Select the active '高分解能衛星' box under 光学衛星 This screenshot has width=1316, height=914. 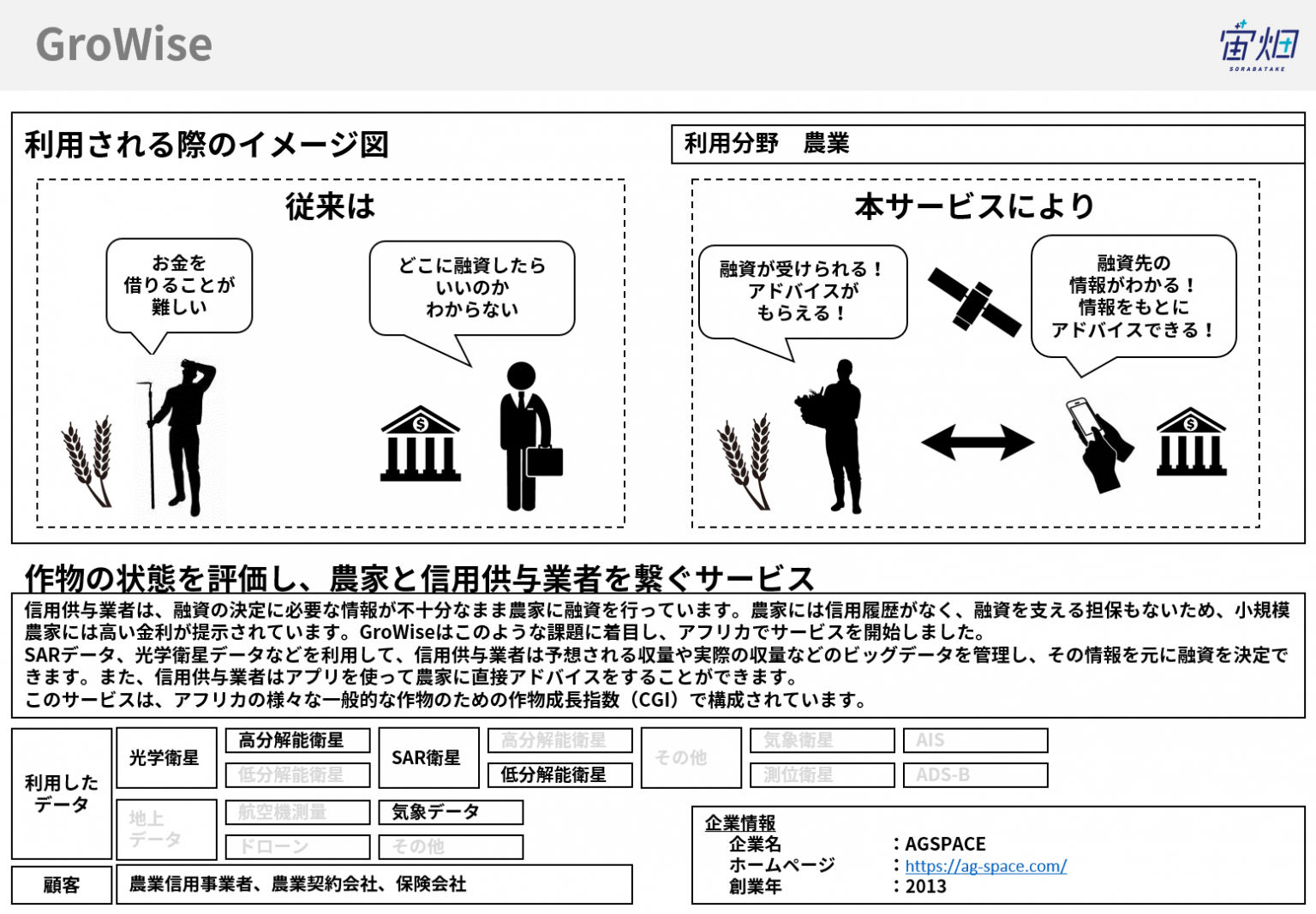298,740
